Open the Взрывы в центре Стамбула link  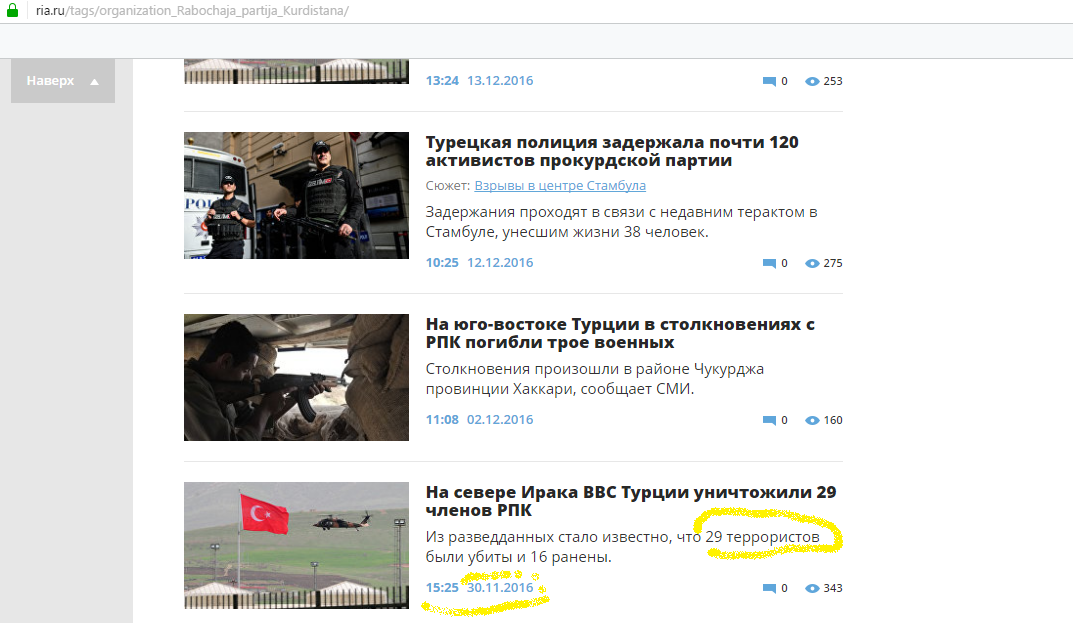(559, 186)
